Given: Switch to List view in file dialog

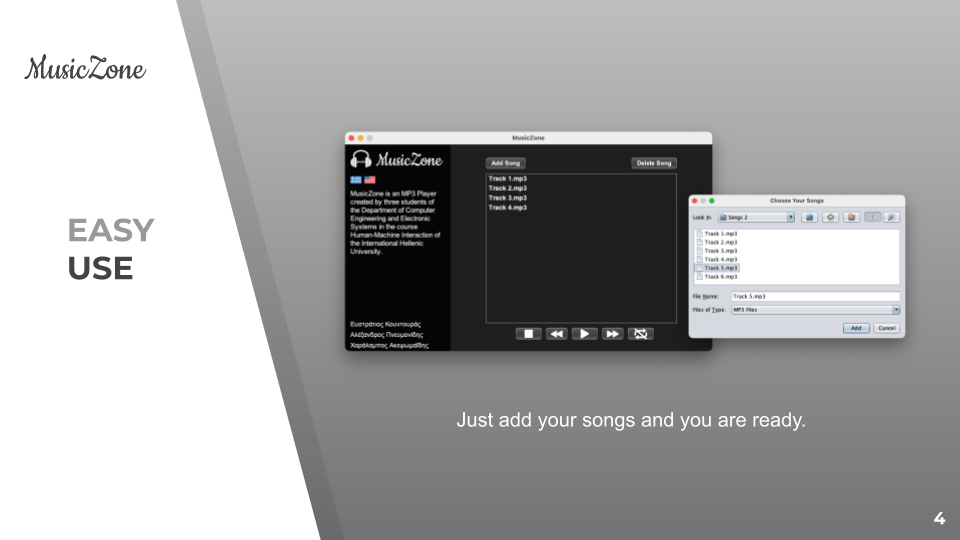Looking at the screenshot, I should coord(873,217).
